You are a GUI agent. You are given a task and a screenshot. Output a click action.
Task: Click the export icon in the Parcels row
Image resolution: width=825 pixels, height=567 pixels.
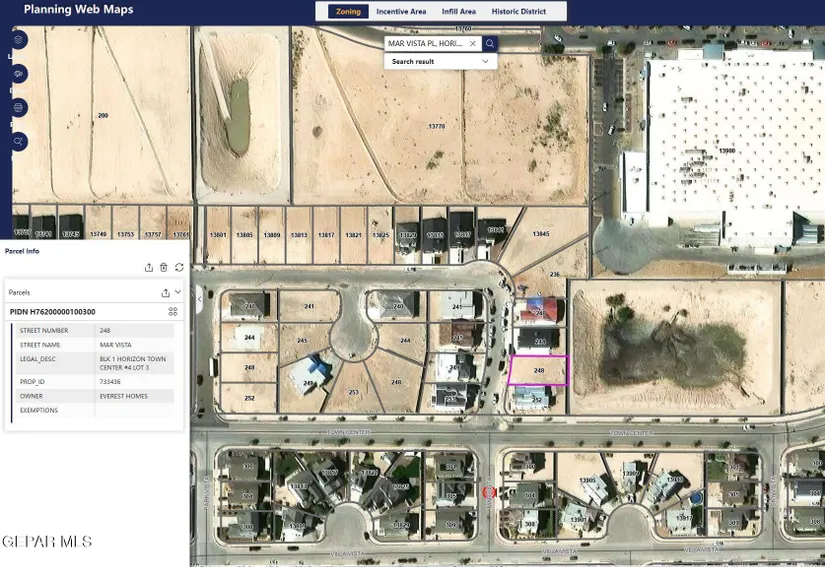coord(165,293)
